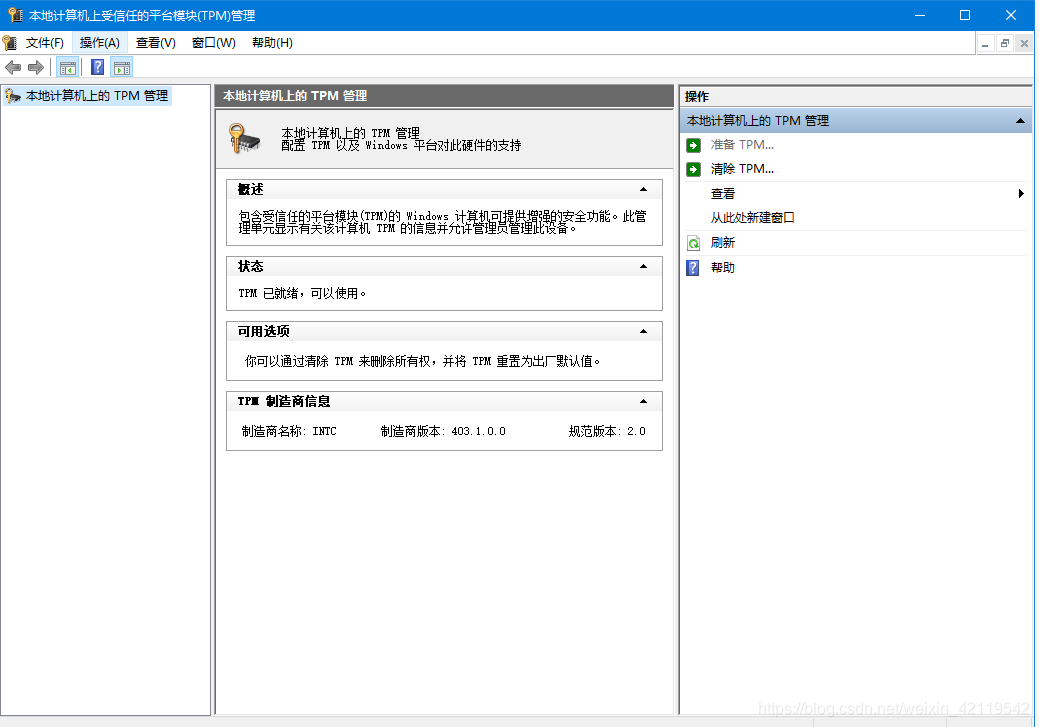The height and width of the screenshot is (727, 1039).
Task: Click 帮助 in actions pane
Action: 722,268
